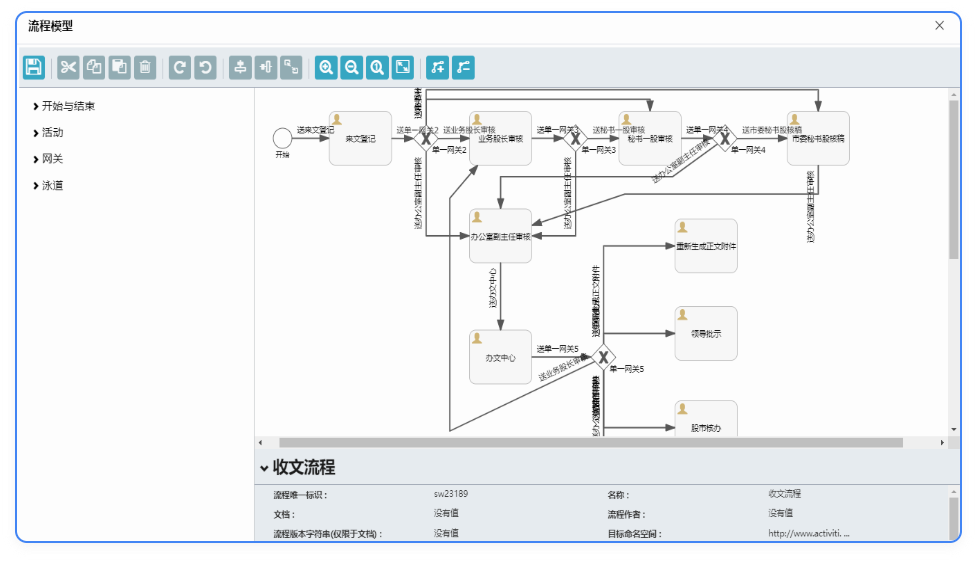Screen dimensions: 977x562
Task: Click the Zoom in magnifier icon
Action: (326, 67)
